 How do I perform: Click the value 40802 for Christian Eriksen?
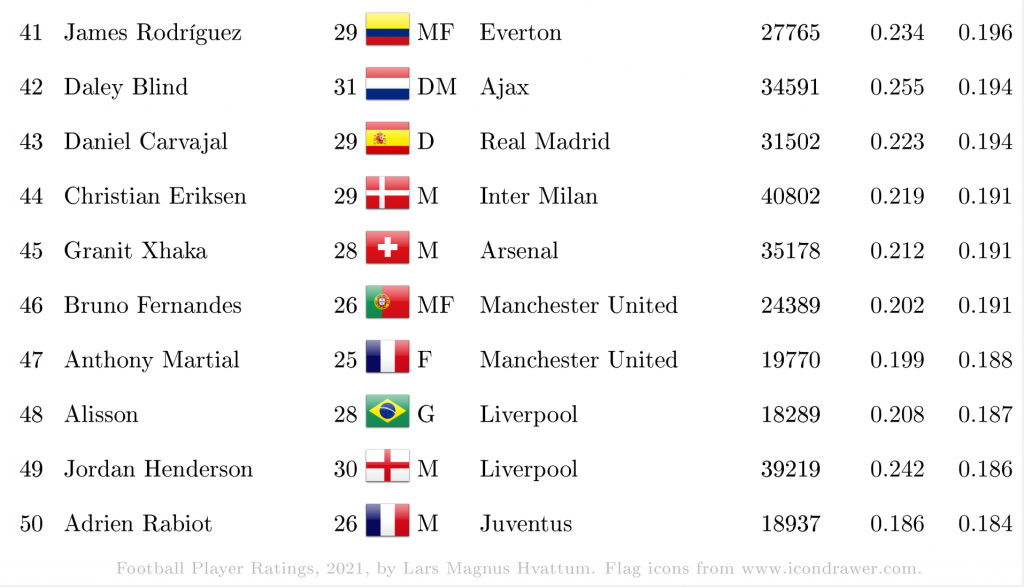coord(790,196)
